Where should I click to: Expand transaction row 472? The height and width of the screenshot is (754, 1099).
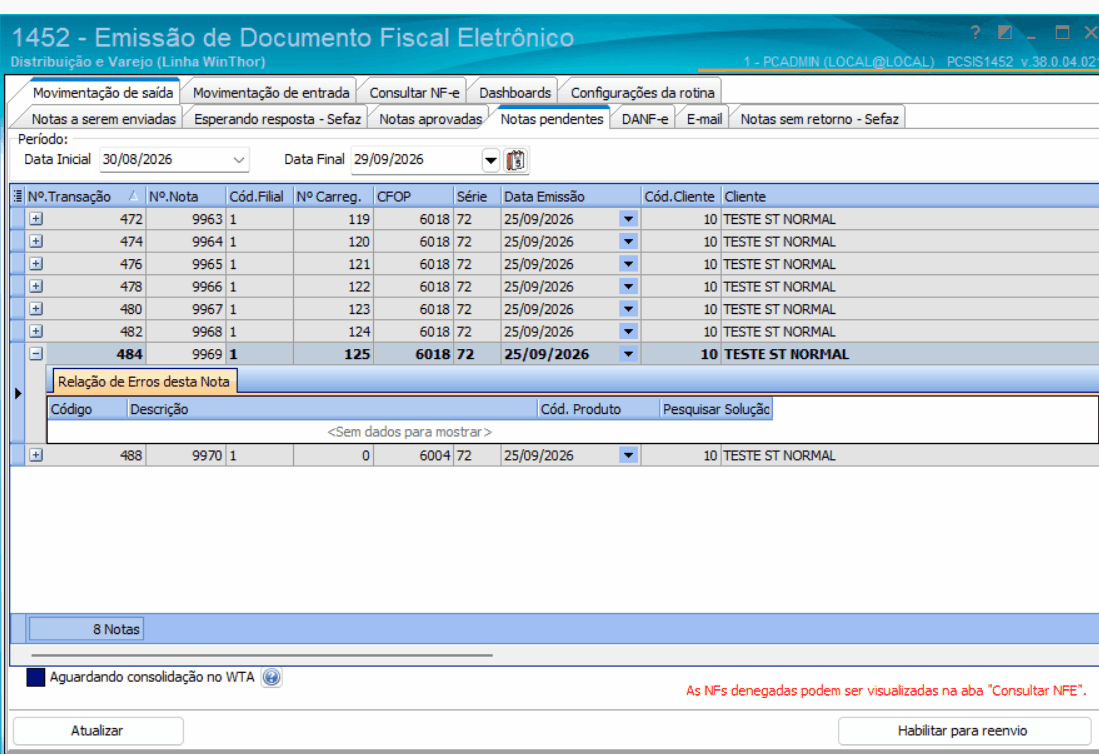click(x=36, y=219)
